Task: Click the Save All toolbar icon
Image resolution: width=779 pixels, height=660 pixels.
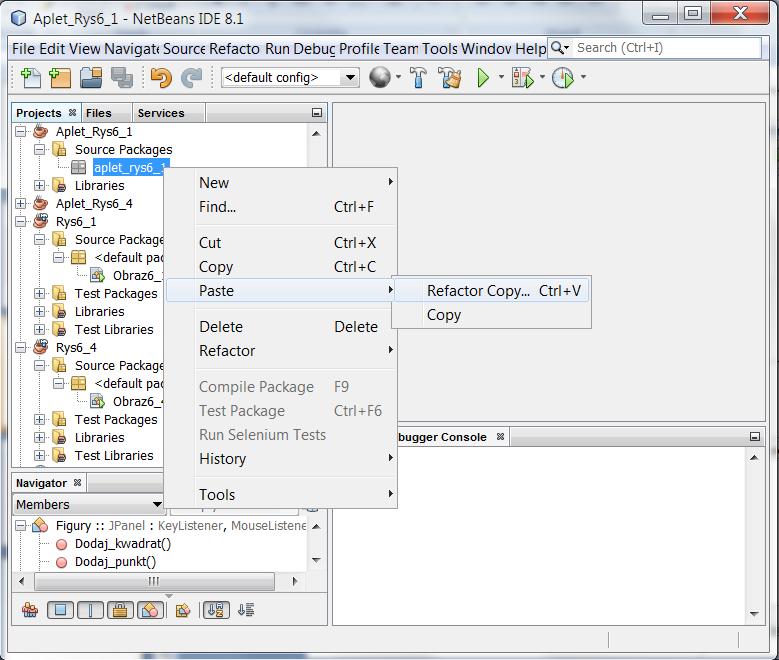Action: point(122,78)
